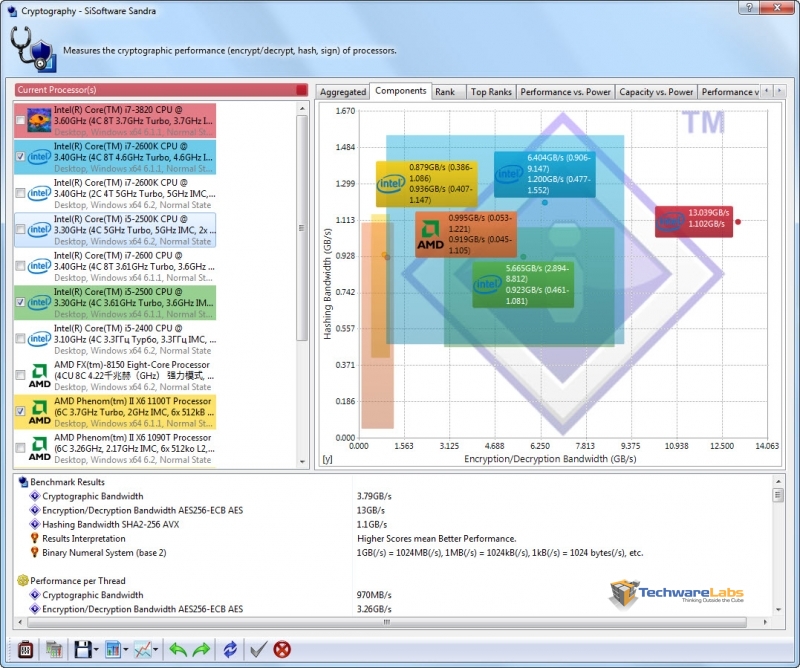Click the red square on Current Processor(s) header
The height and width of the screenshot is (668, 800).
(x=302, y=90)
